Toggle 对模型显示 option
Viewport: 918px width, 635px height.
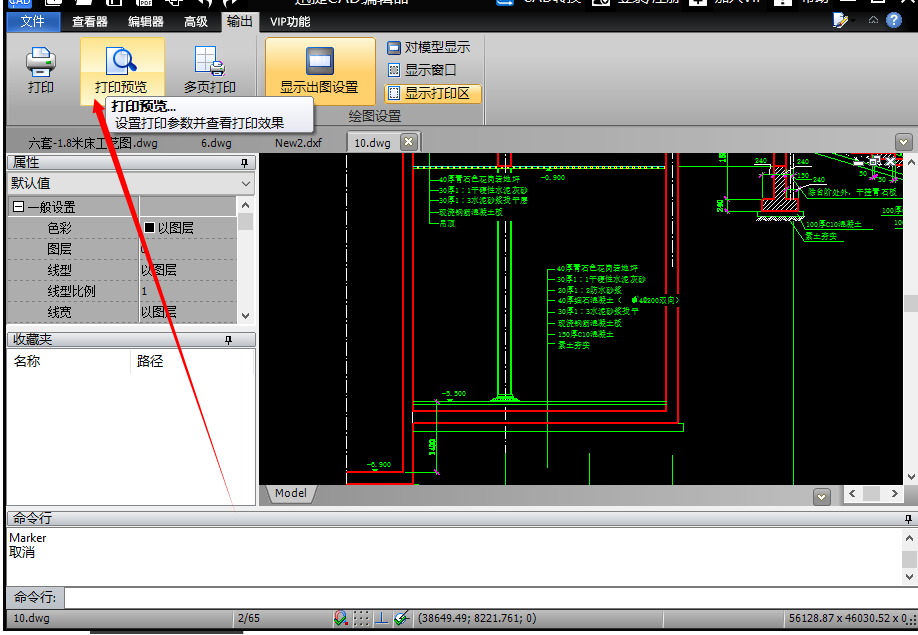tap(429, 47)
